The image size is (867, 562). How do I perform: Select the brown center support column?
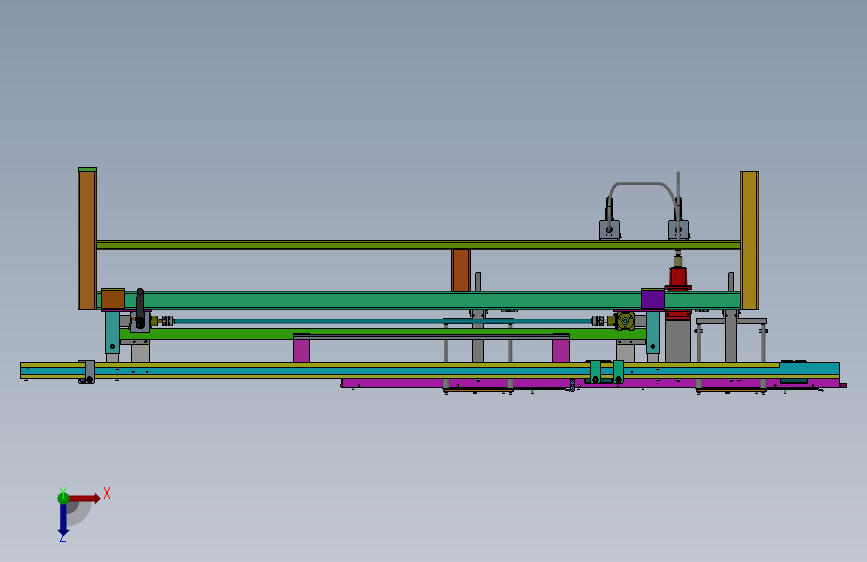461,270
